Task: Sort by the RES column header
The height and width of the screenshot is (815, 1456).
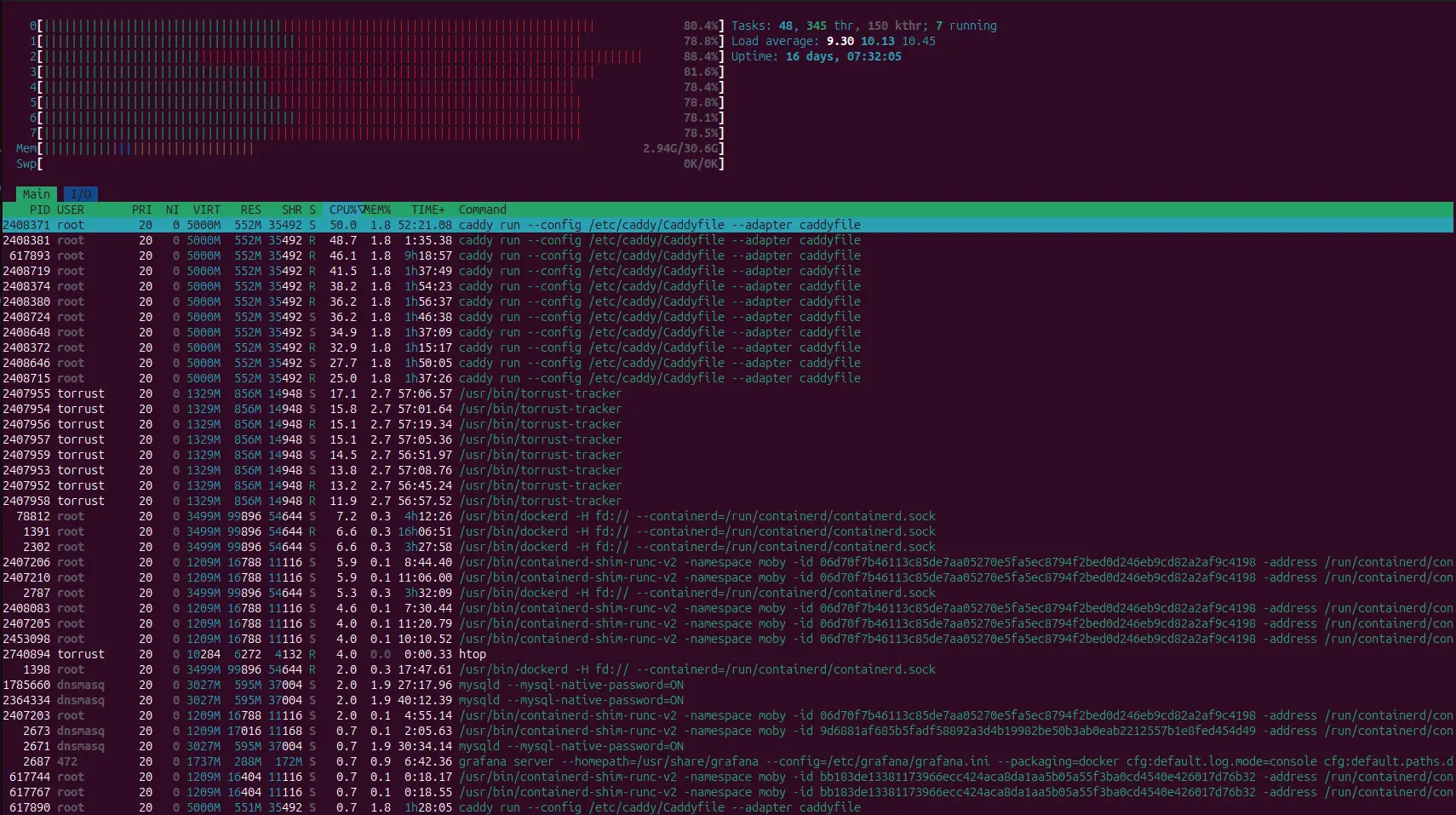Action: point(251,209)
